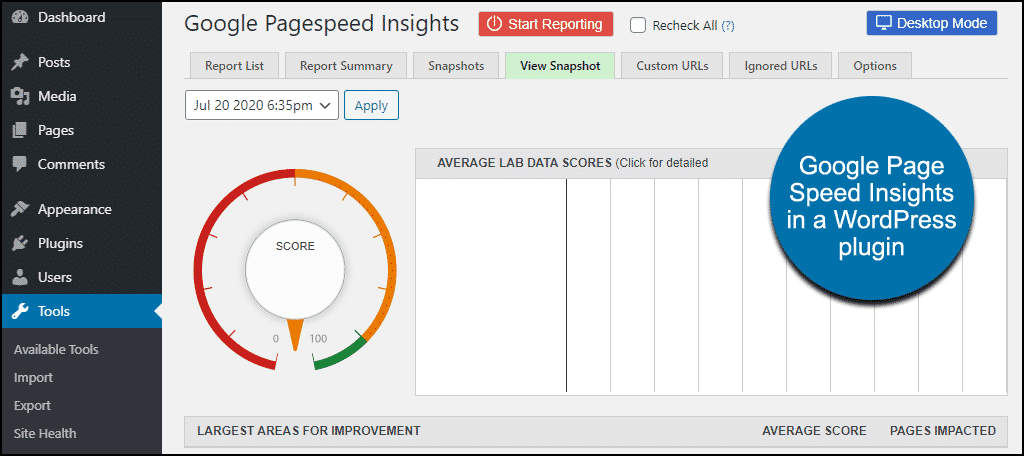The image size is (1024, 456).
Task: Click the Users person icon
Action: pos(19,277)
